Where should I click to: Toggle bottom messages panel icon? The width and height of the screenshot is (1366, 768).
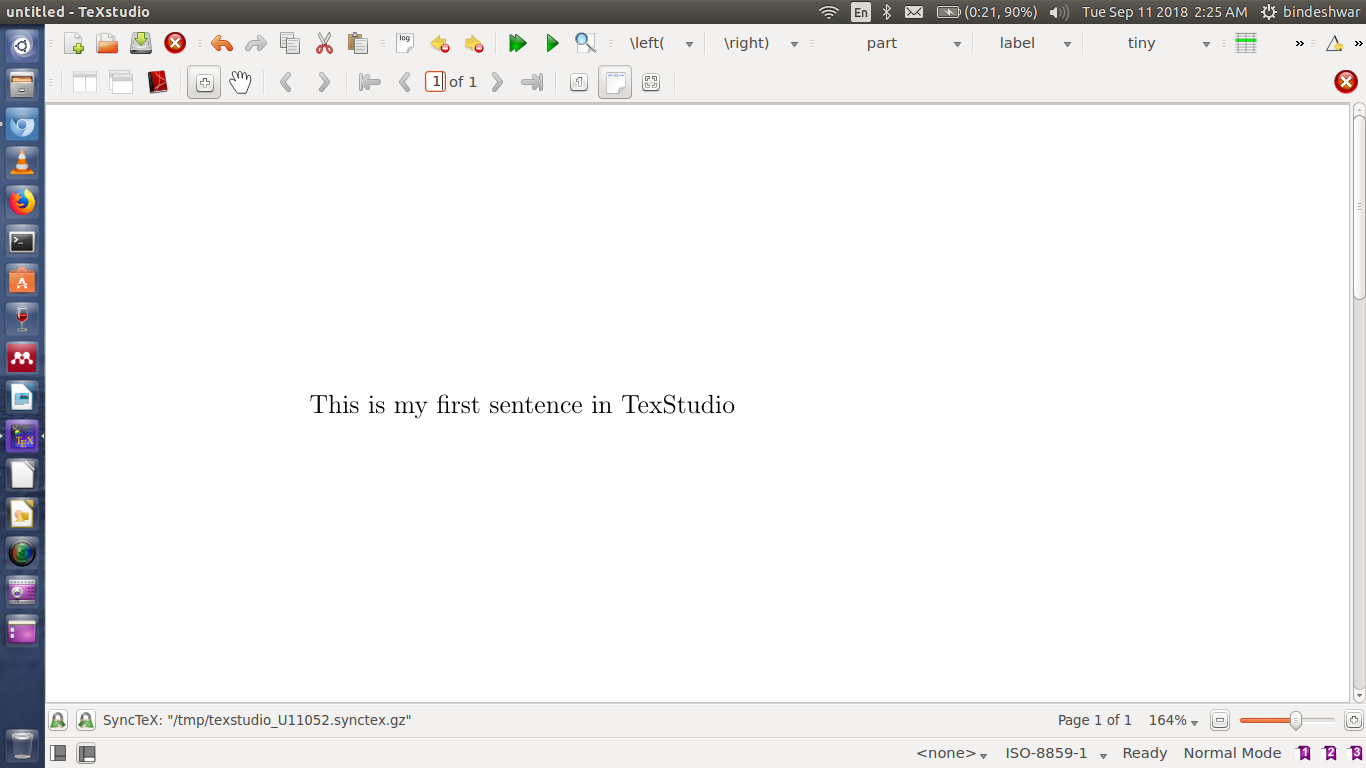(x=87, y=753)
